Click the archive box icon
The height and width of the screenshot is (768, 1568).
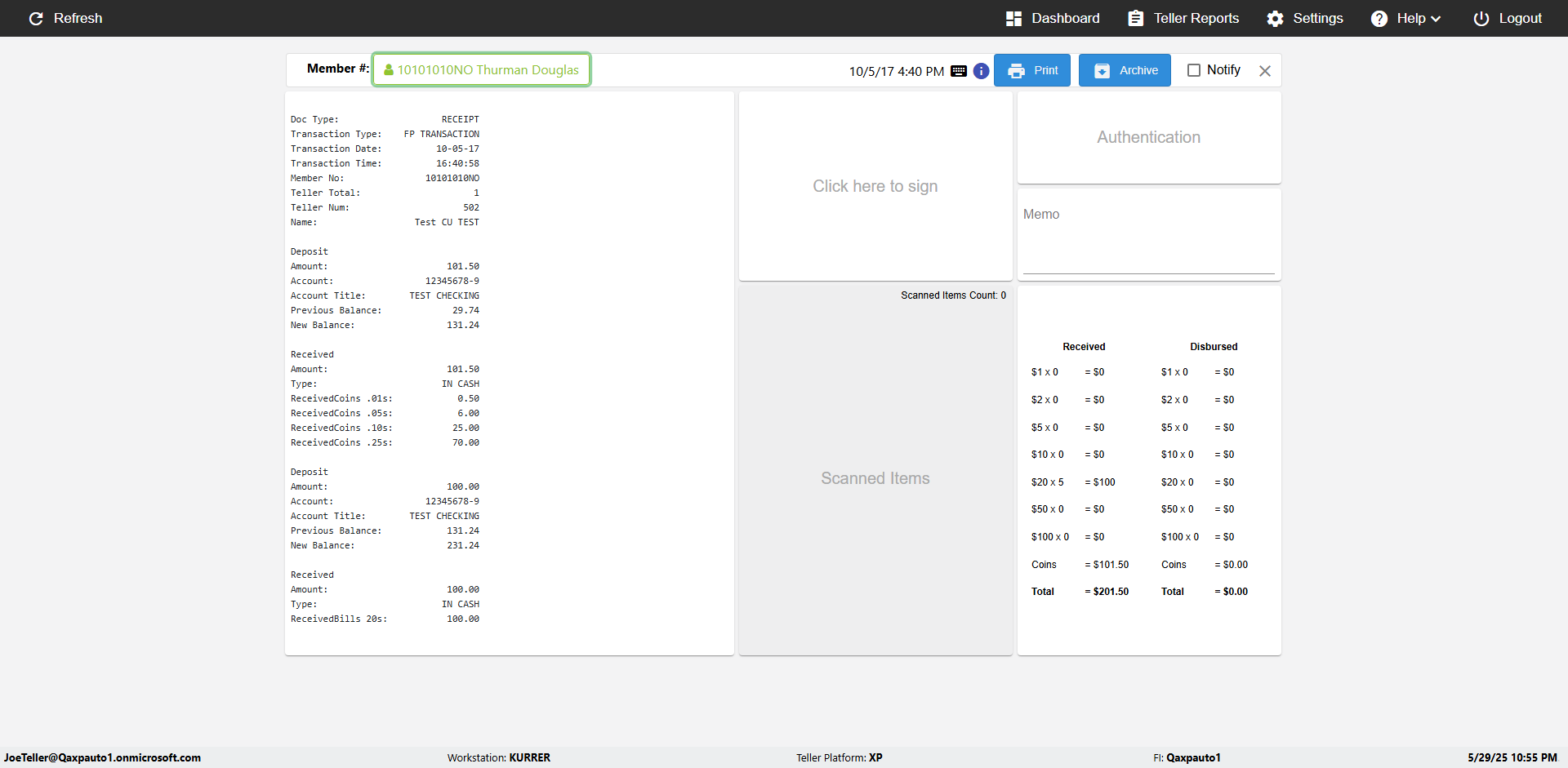[1102, 71]
